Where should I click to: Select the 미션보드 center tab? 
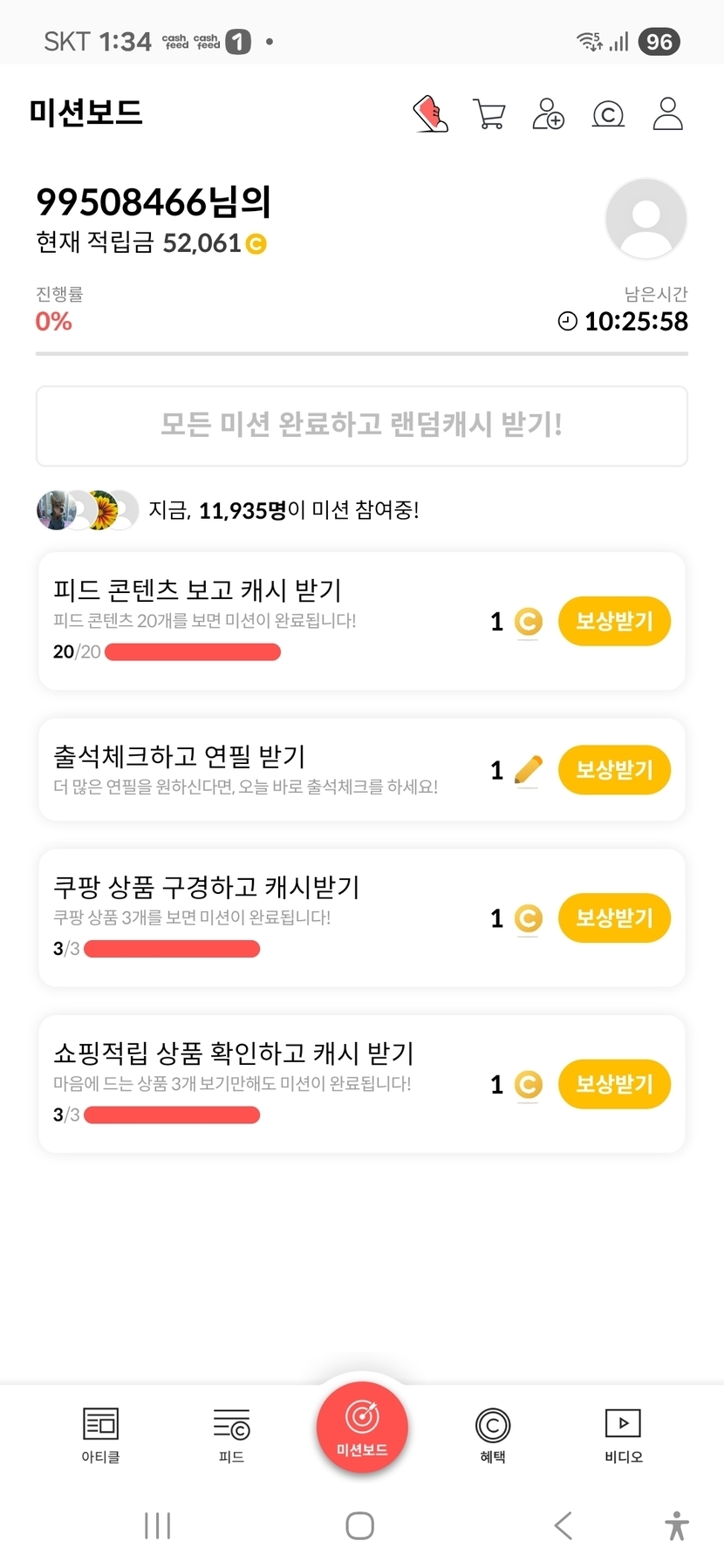pos(362,1428)
